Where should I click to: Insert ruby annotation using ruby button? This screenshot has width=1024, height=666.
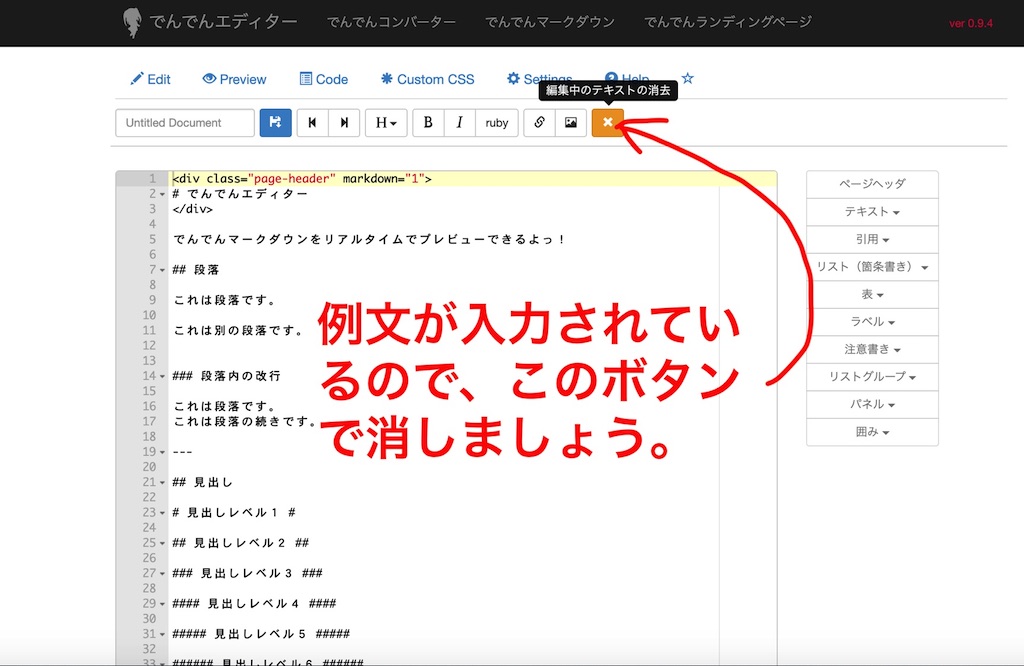point(497,123)
